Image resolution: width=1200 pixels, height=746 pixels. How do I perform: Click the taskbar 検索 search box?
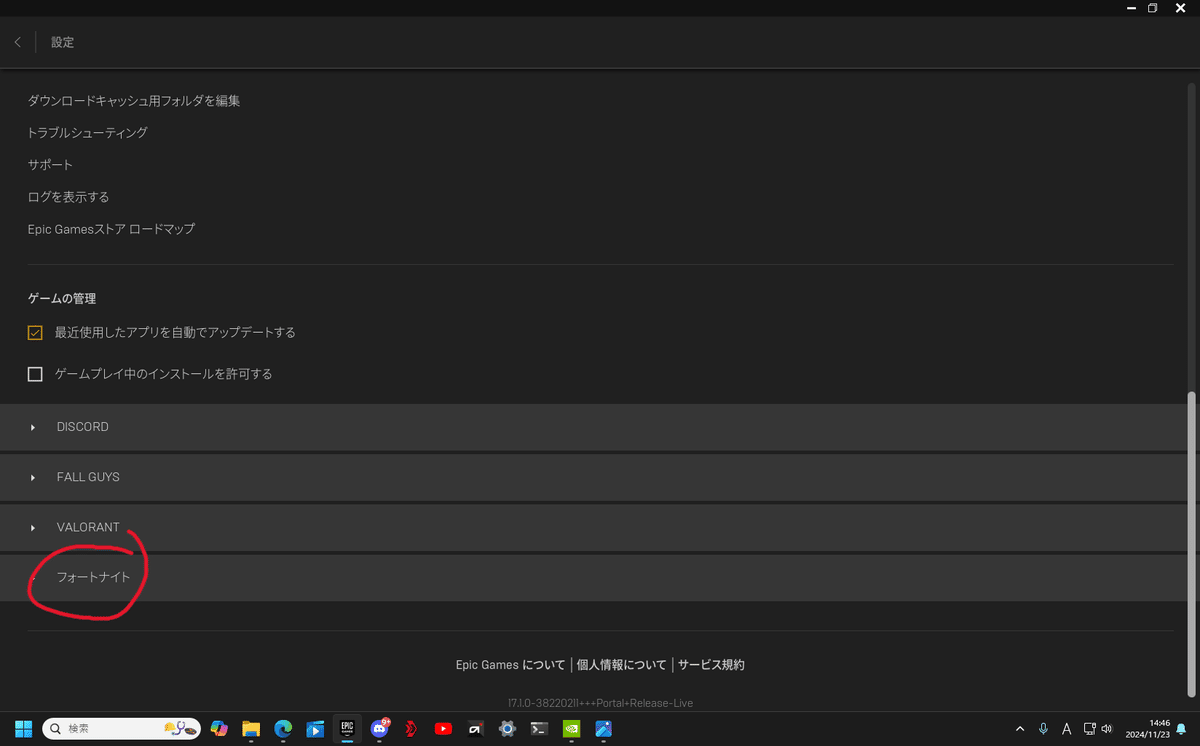(x=121, y=729)
